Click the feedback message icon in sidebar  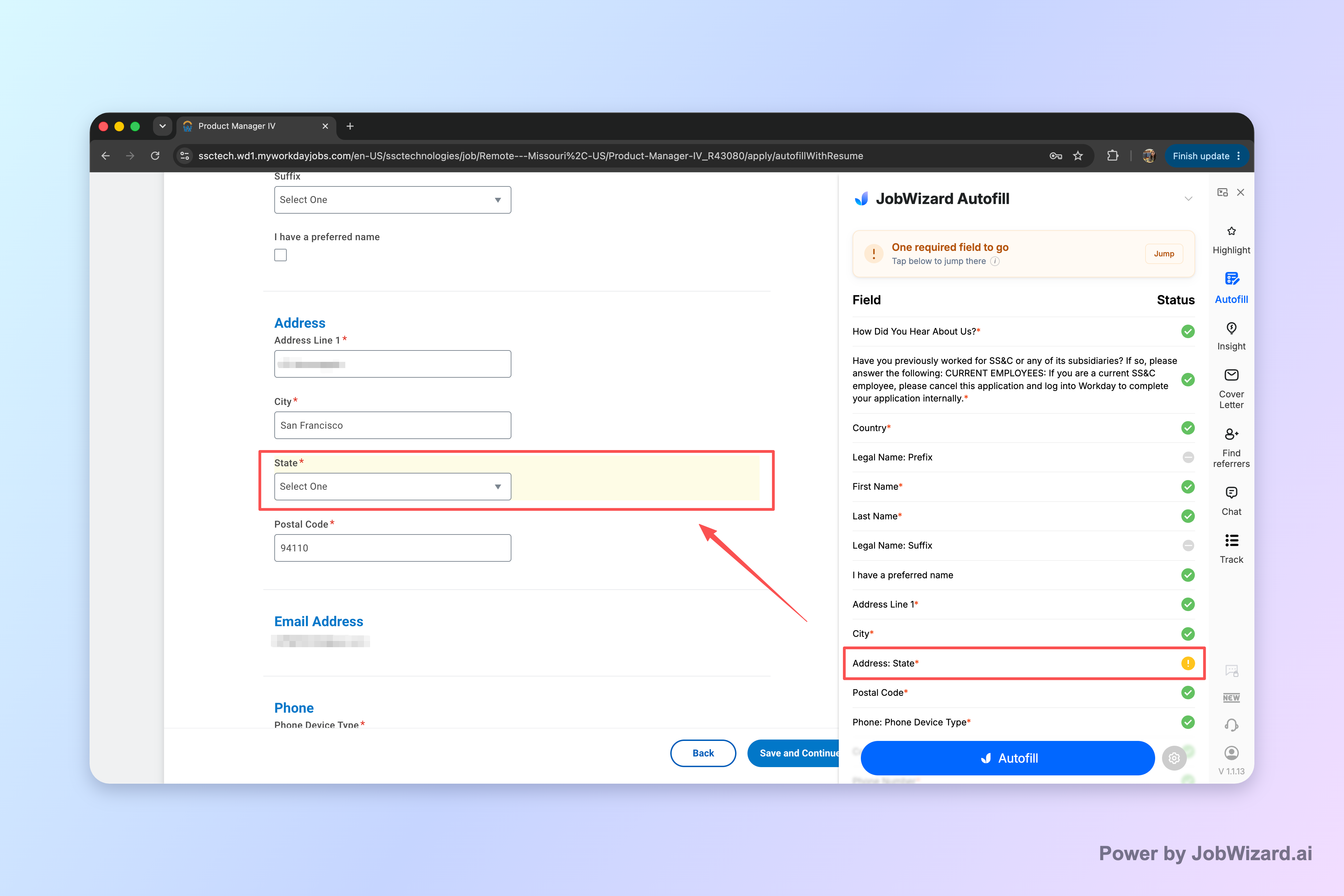click(1231, 671)
